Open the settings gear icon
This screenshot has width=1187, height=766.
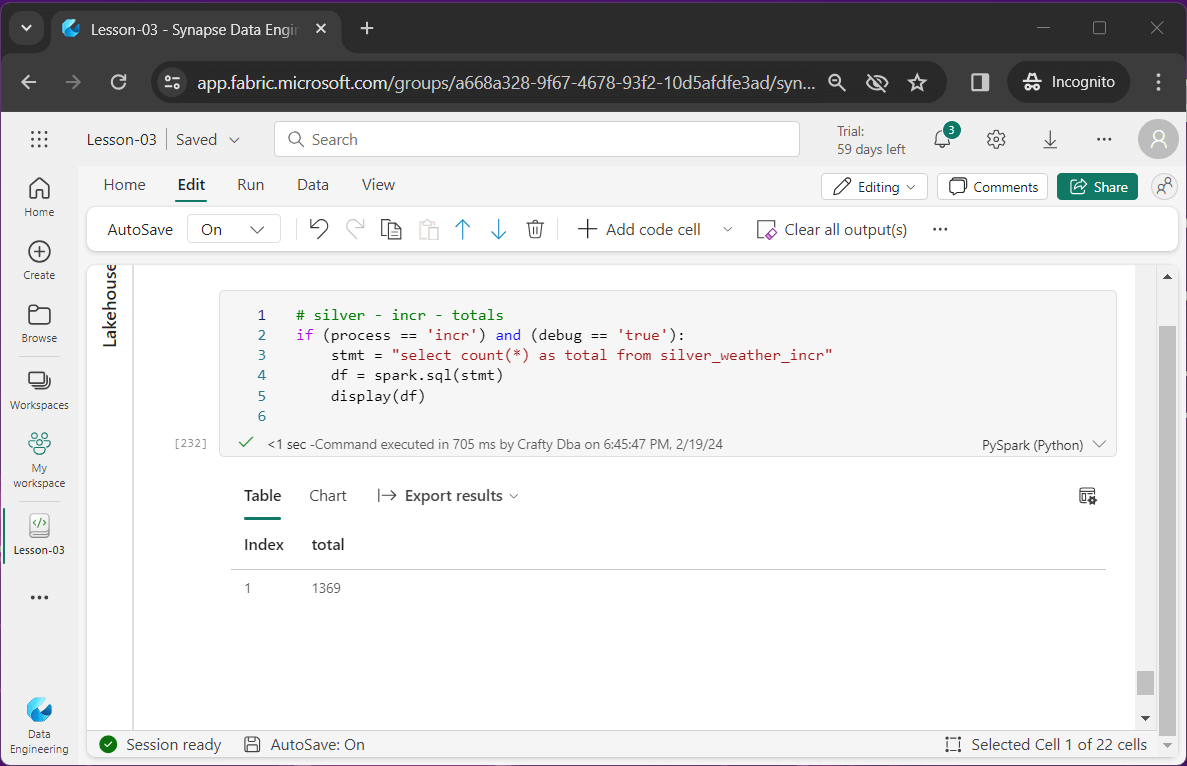[995, 139]
